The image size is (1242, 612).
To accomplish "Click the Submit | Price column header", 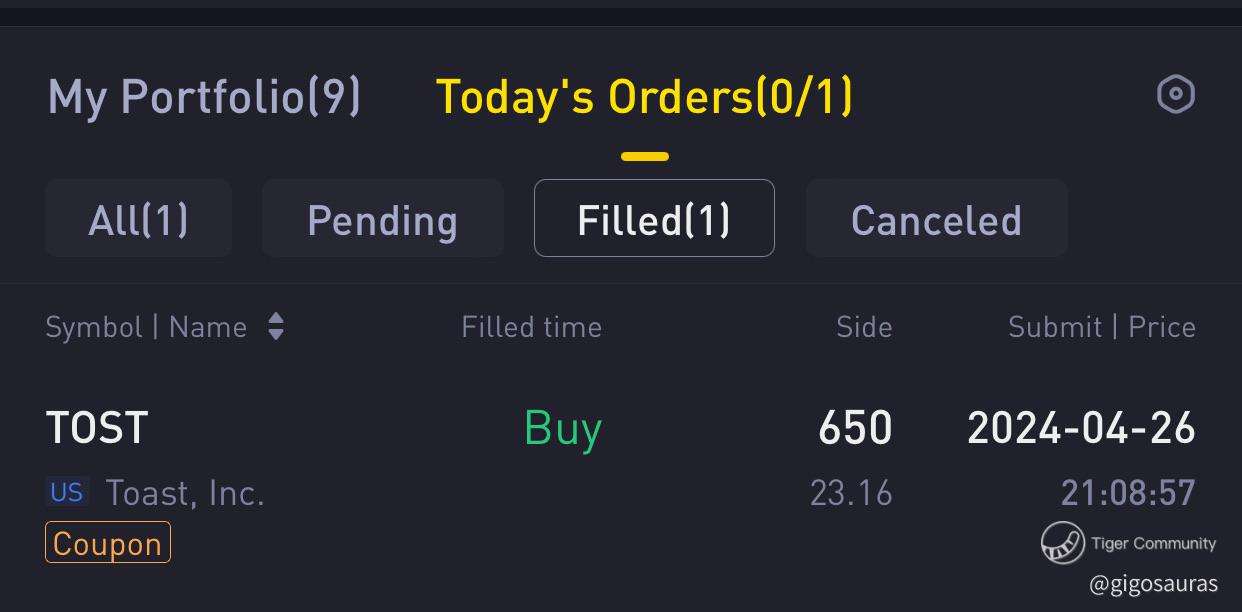I will pyautogui.click(x=1102, y=327).
